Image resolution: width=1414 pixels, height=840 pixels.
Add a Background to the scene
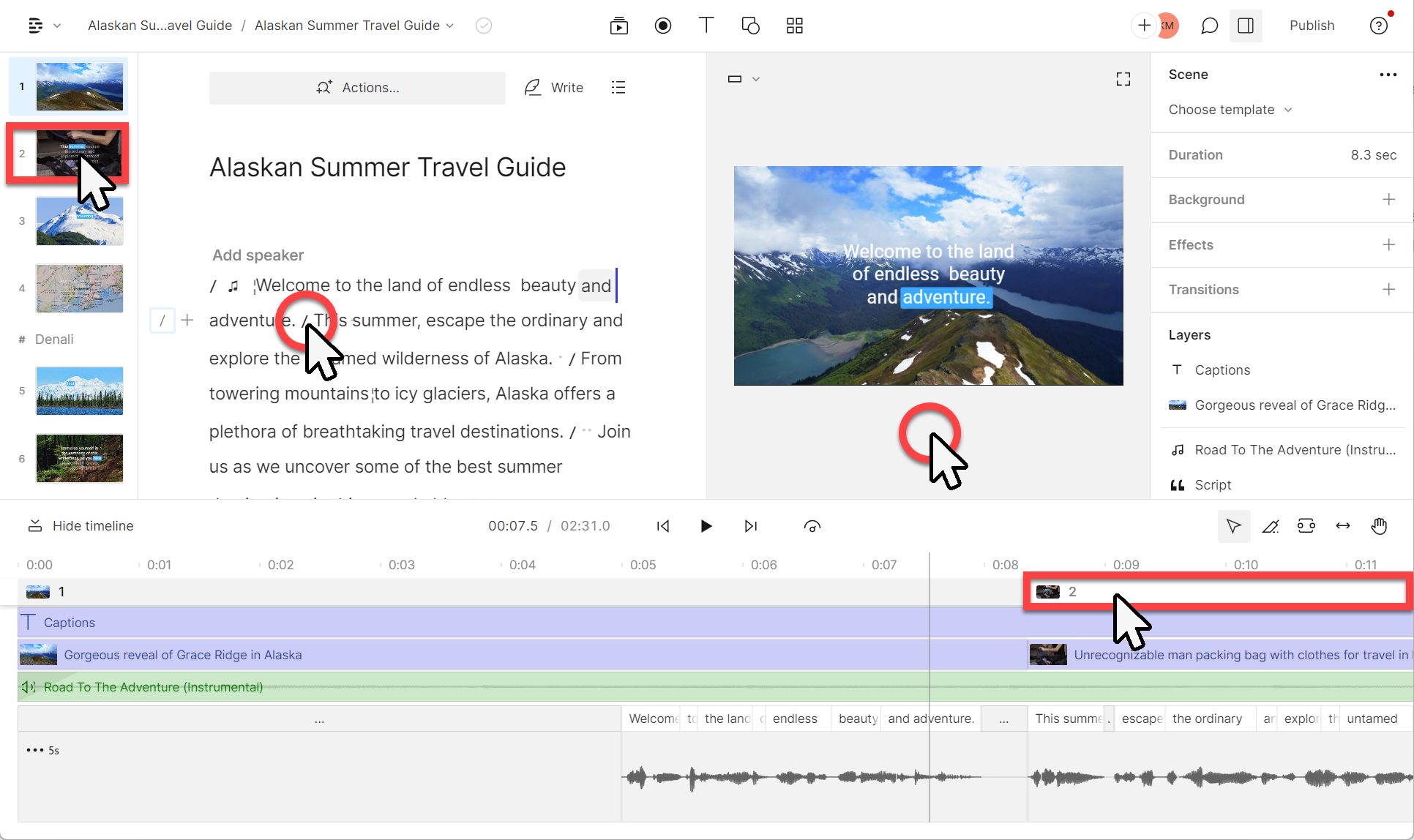coord(1388,199)
